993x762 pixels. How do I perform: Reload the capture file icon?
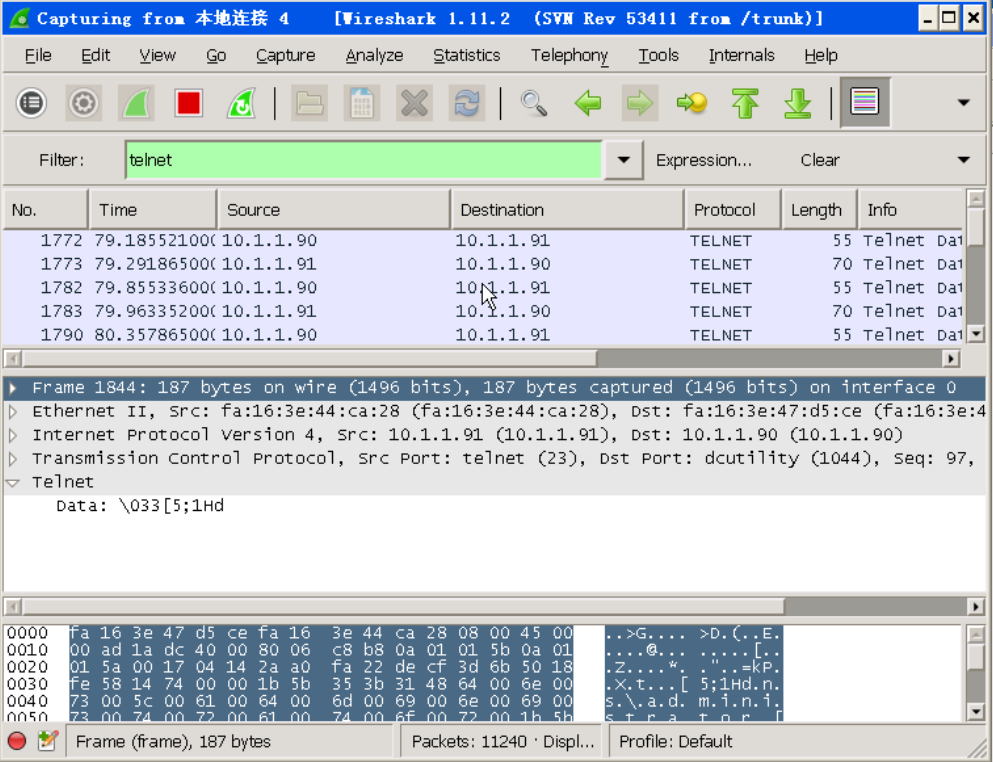tap(467, 103)
